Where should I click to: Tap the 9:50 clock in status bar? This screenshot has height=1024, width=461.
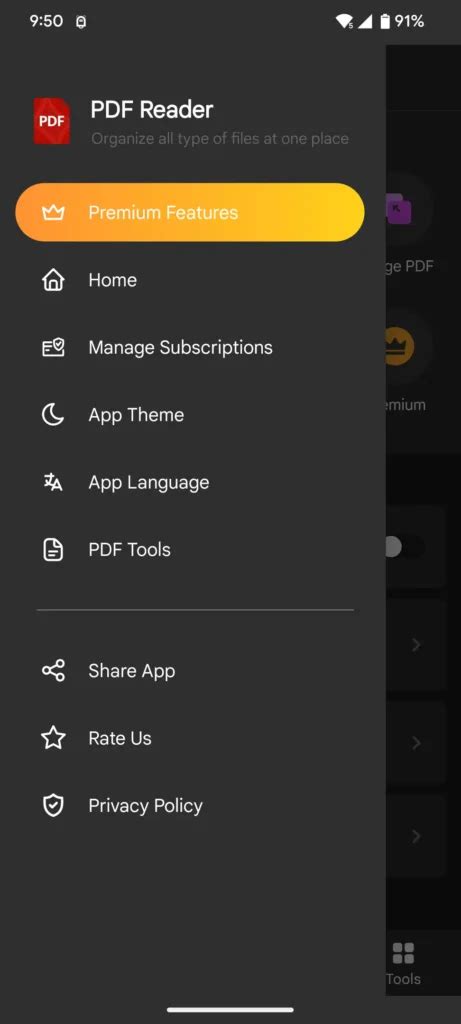[x=46, y=22]
